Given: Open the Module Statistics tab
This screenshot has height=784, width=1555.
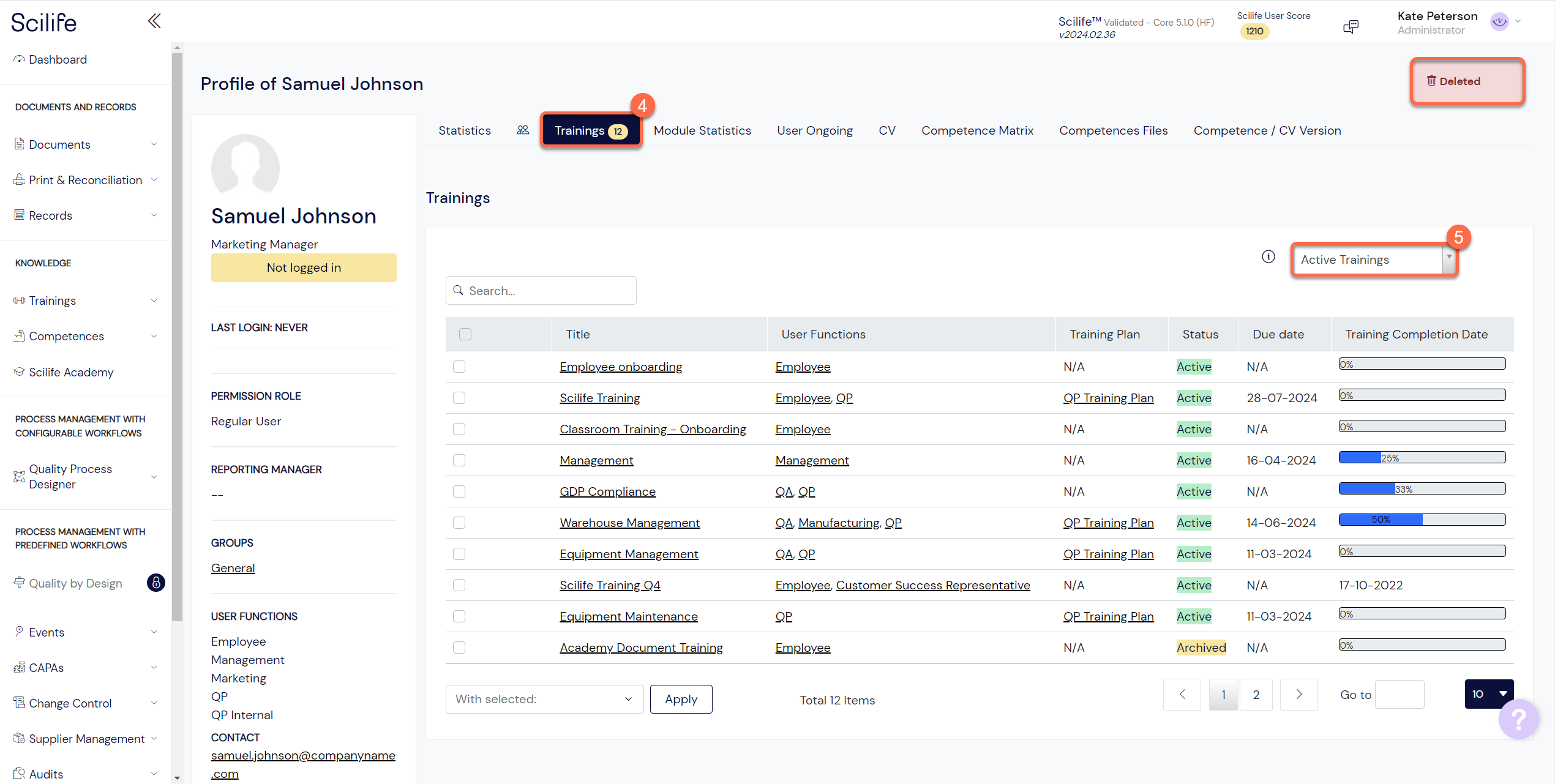Looking at the screenshot, I should pyautogui.click(x=702, y=130).
